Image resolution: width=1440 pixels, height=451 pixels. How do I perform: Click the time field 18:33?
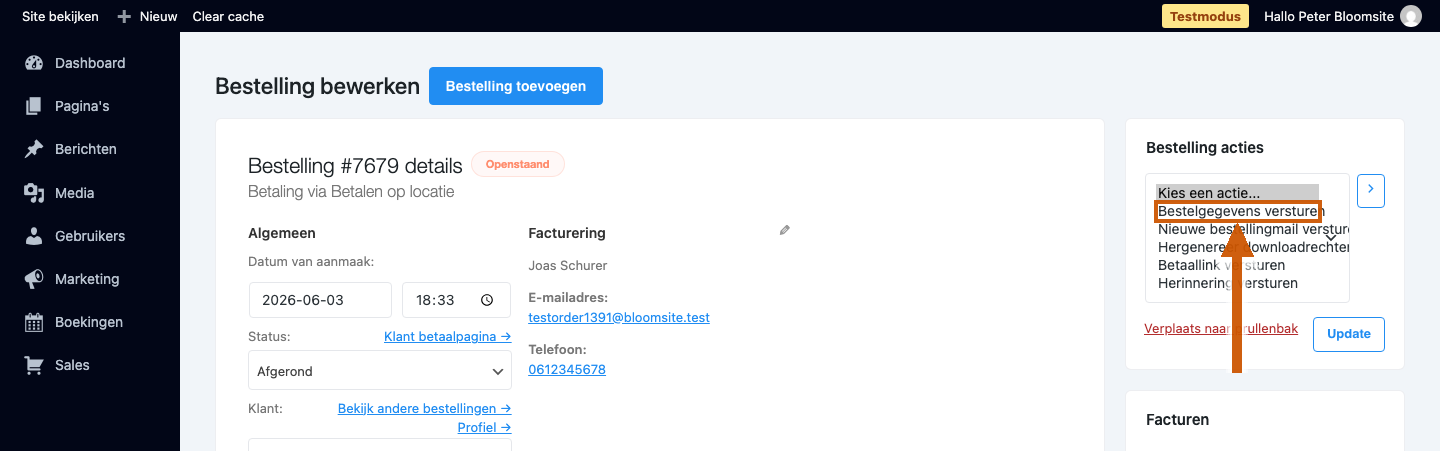(456, 300)
